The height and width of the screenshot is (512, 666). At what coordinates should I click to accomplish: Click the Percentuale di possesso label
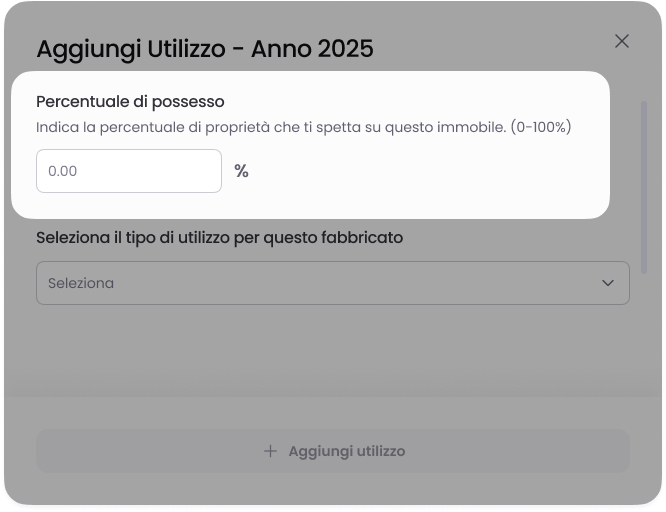[x=130, y=102]
